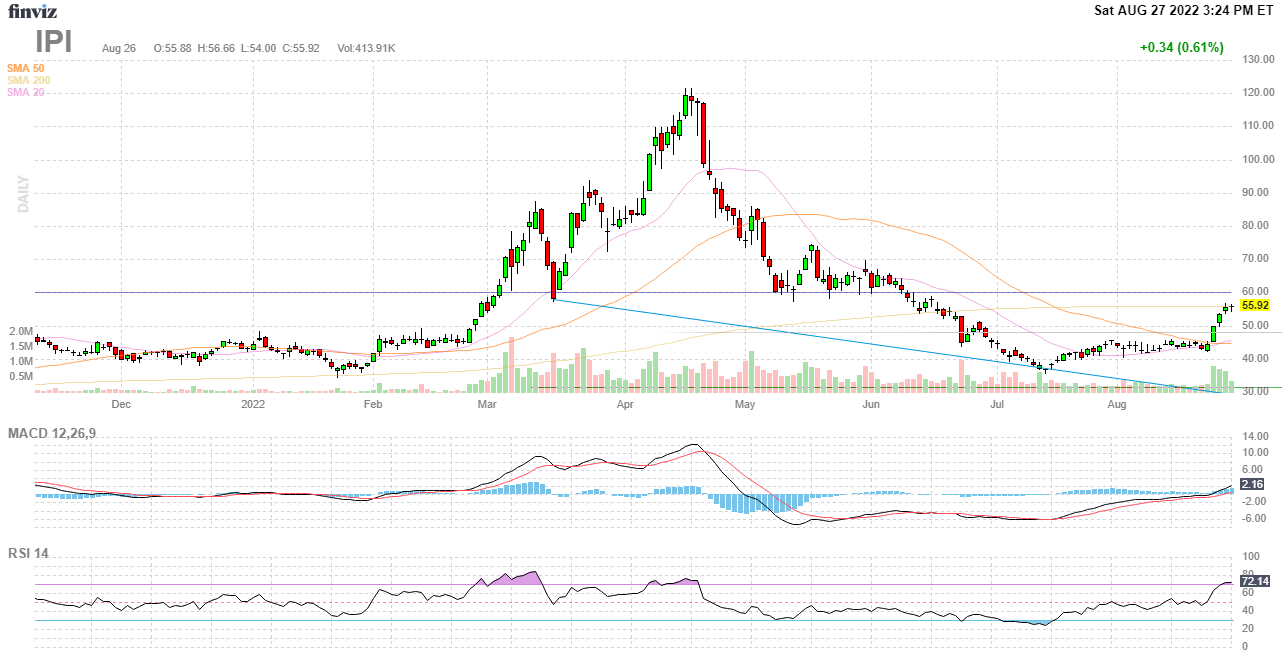This screenshot has height=662, width=1282.
Task: Click the Vol:413.91K volume readout
Action: [x=366, y=48]
